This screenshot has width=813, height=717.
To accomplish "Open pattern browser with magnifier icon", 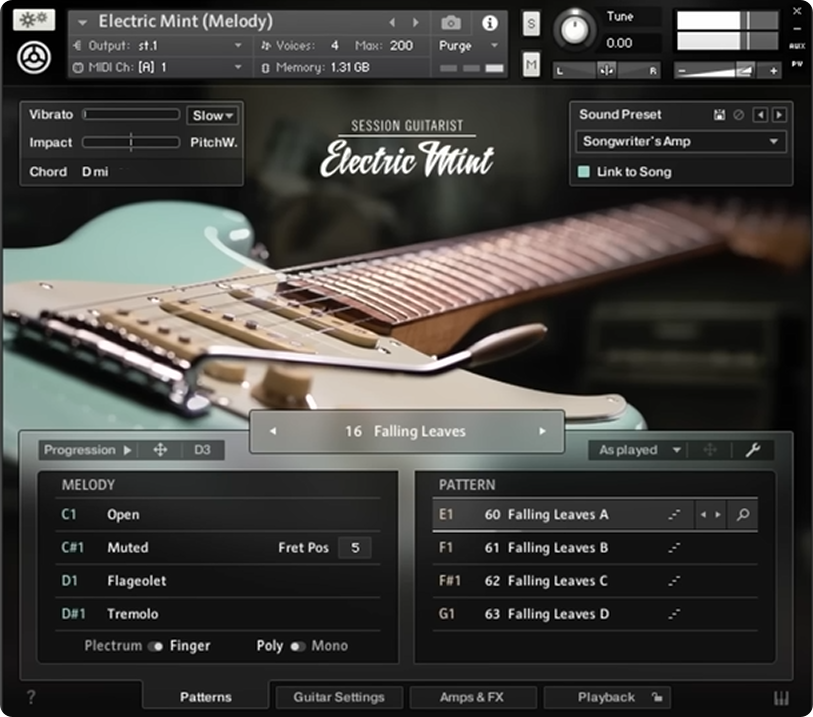I will pyautogui.click(x=742, y=514).
